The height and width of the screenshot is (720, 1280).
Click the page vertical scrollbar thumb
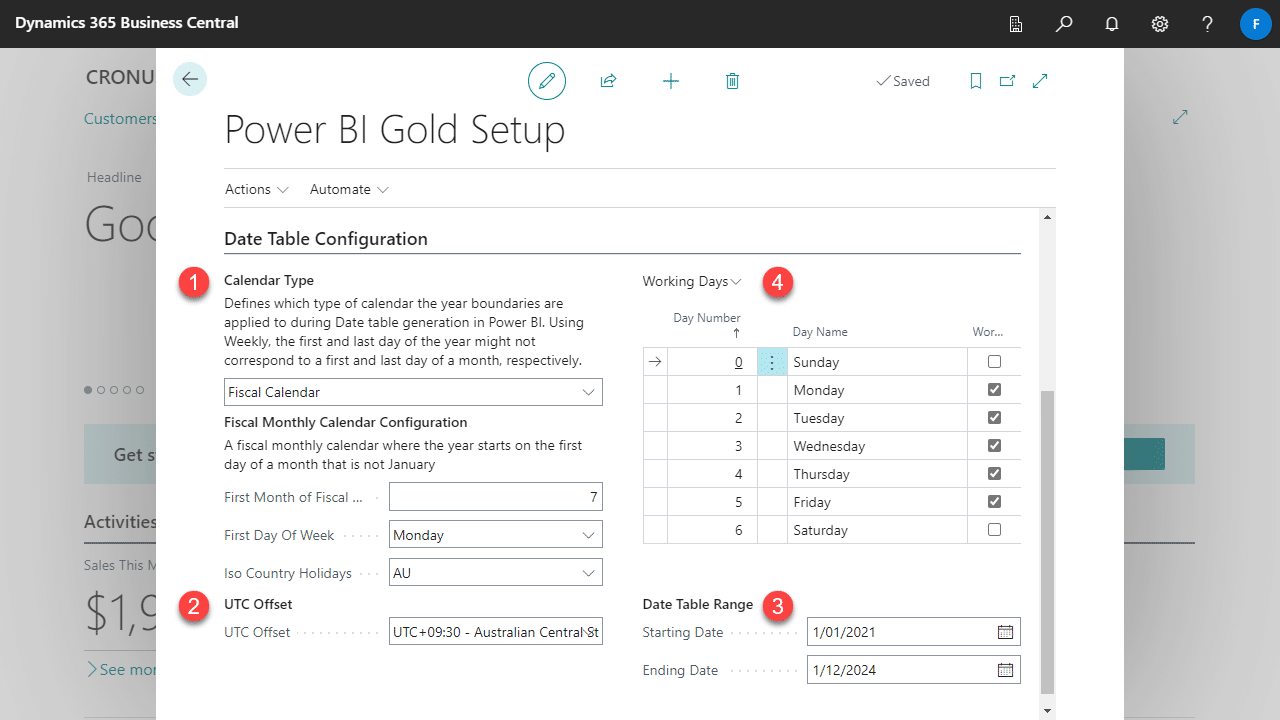(x=1047, y=542)
